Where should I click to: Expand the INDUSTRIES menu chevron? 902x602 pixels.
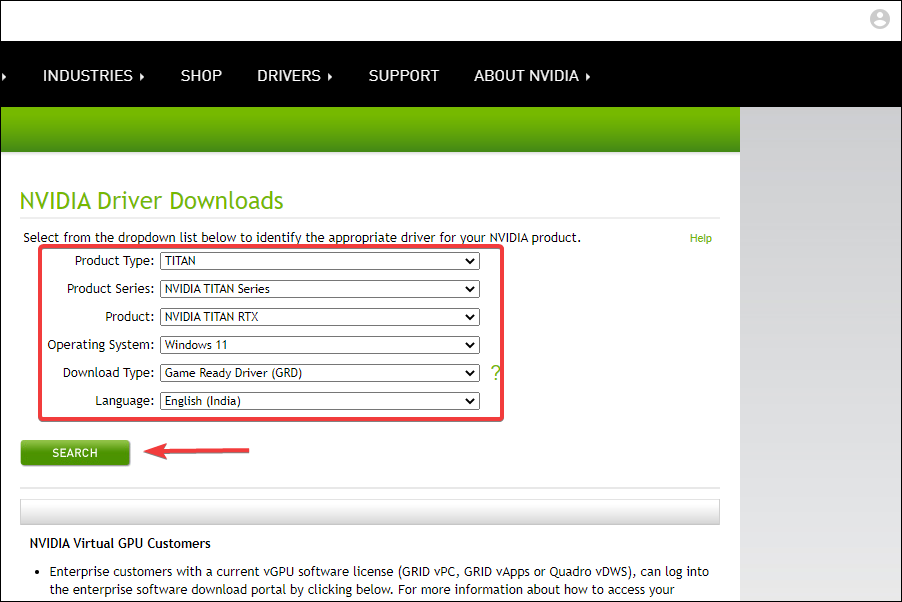141,75
